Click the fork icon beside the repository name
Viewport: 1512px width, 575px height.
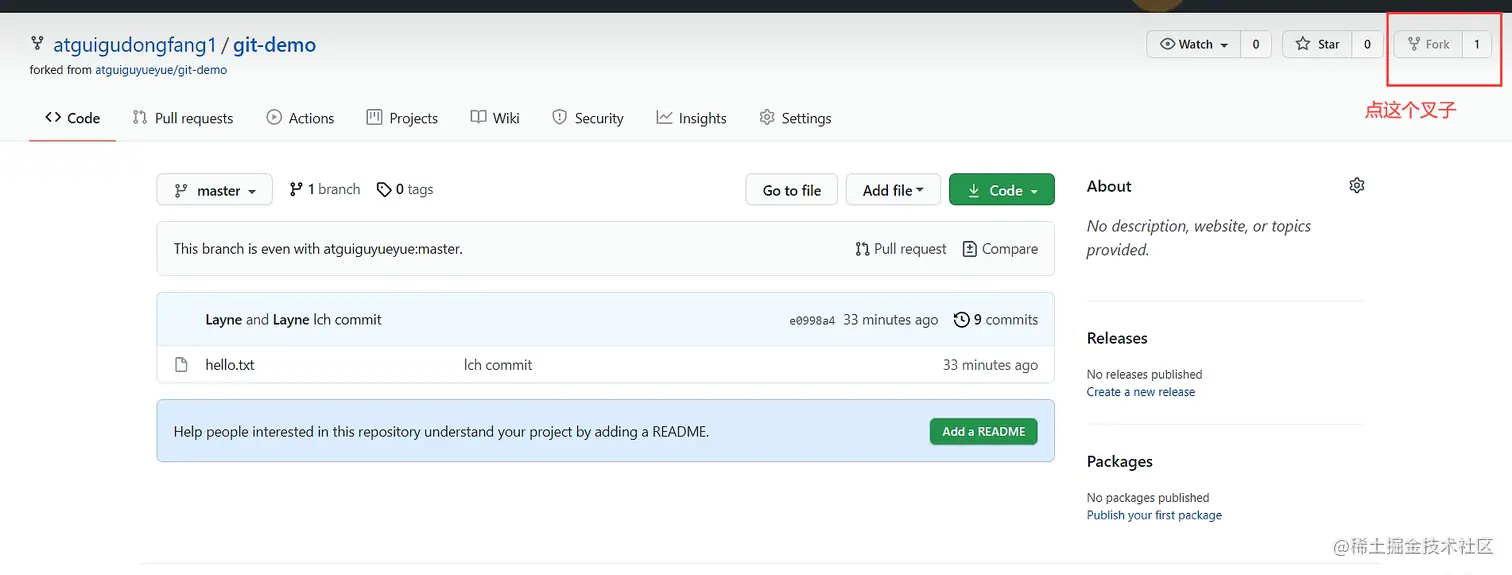point(37,43)
